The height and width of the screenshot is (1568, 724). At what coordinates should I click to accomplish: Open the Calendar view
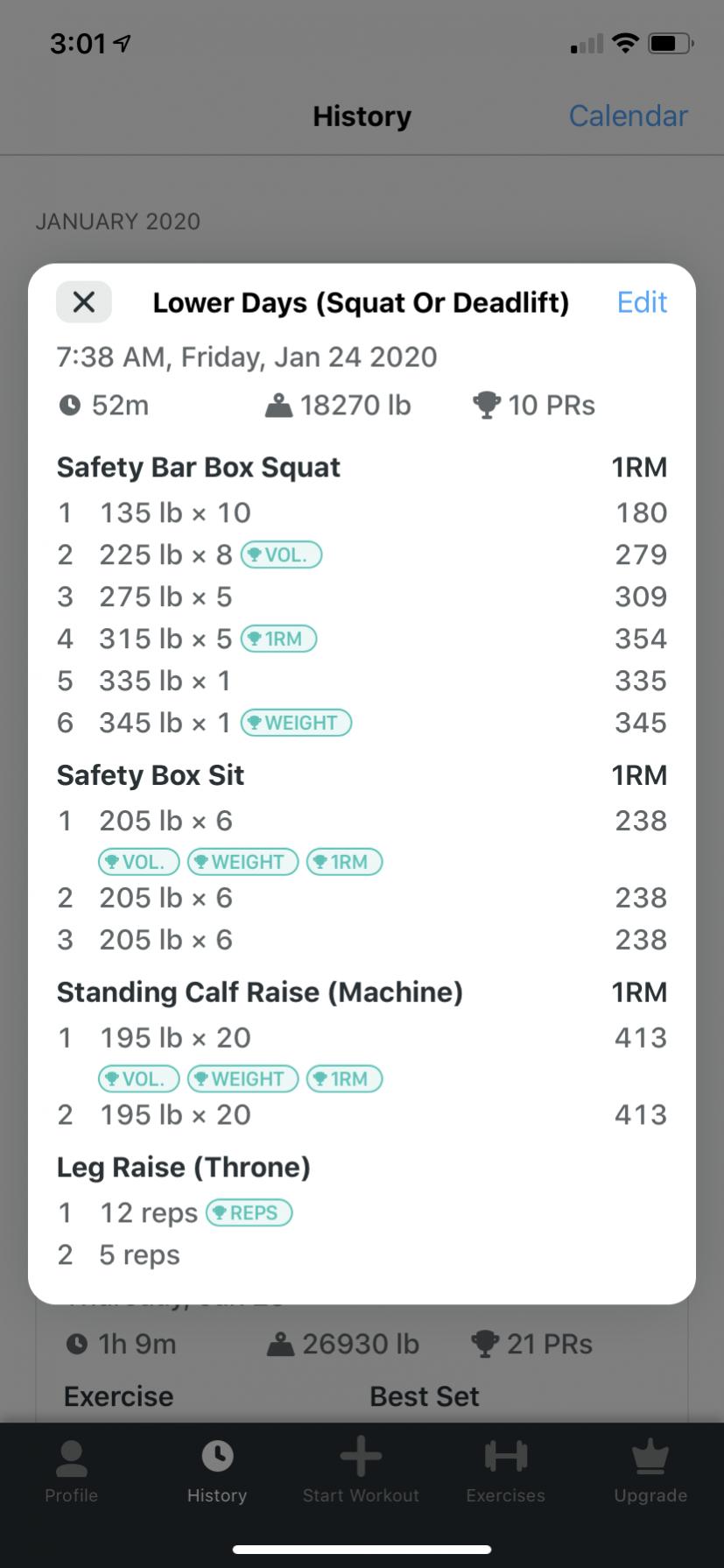[x=628, y=116]
